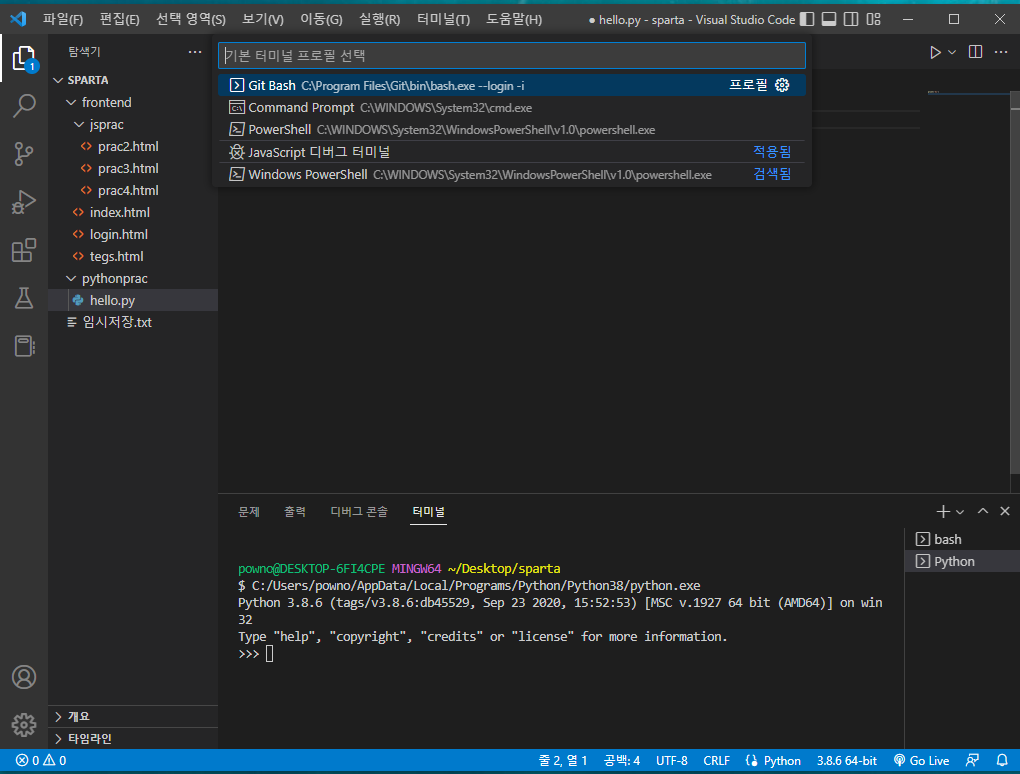Open the Accounts icon
This screenshot has width=1020, height=774.
24,677
